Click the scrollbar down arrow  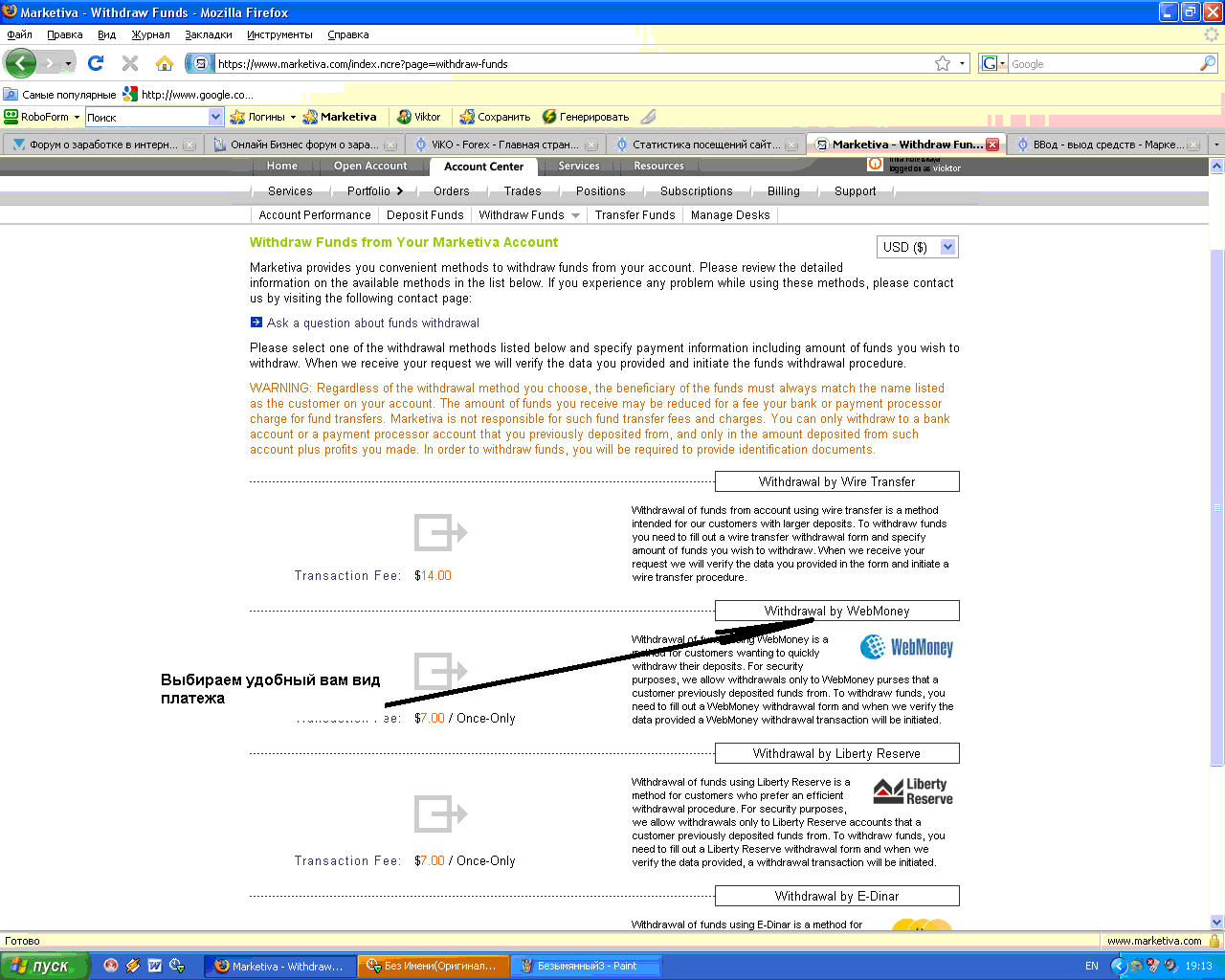1216,922
